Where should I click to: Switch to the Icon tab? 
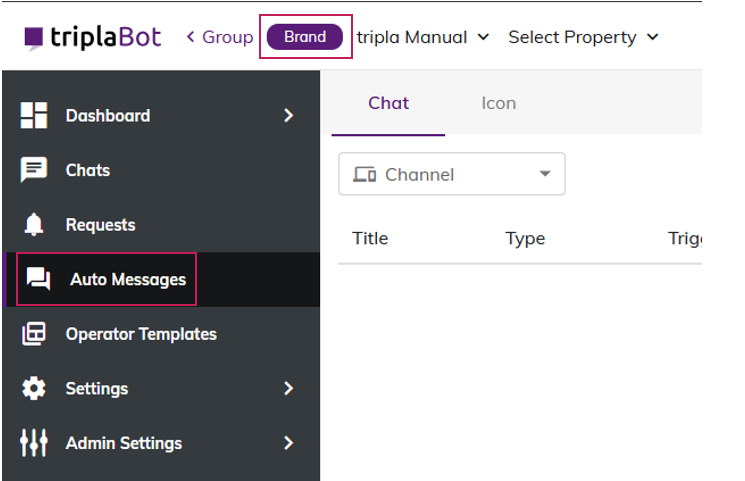[498, 103]
